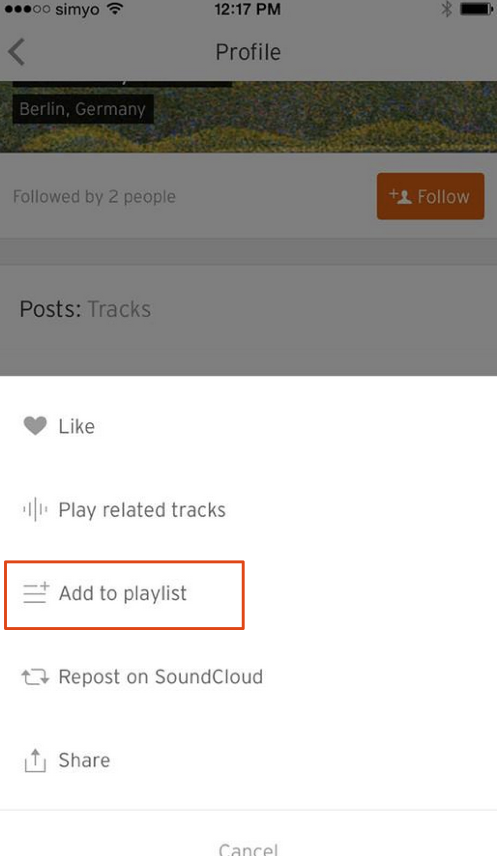The image size is (497, 856).
Task: Tap the heart Like icon
Action: tap(35, 426)
